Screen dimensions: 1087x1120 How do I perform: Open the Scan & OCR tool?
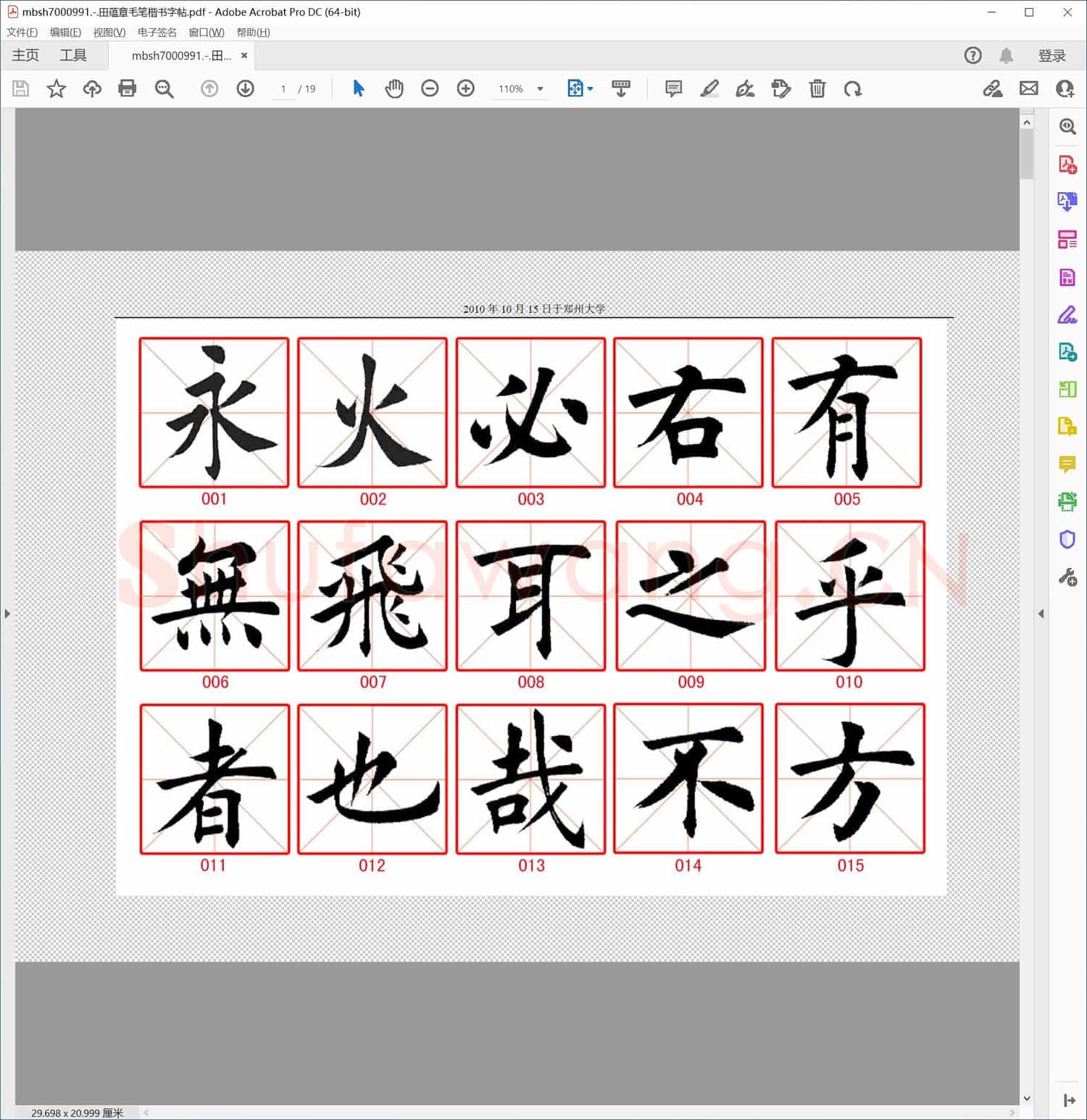click(1067, 501)
